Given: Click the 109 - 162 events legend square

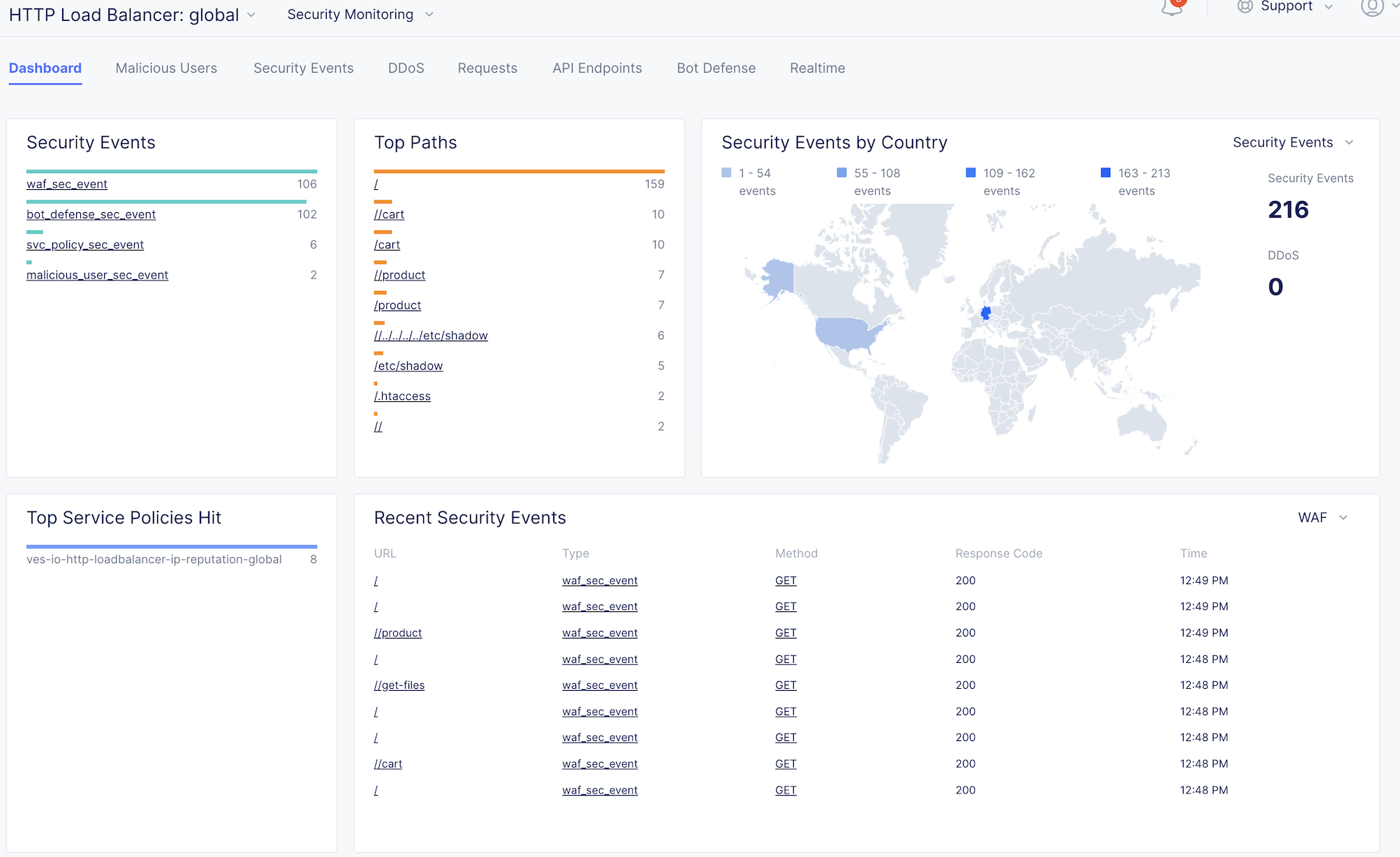Looking at the screenshot, I should pos(971,173).
